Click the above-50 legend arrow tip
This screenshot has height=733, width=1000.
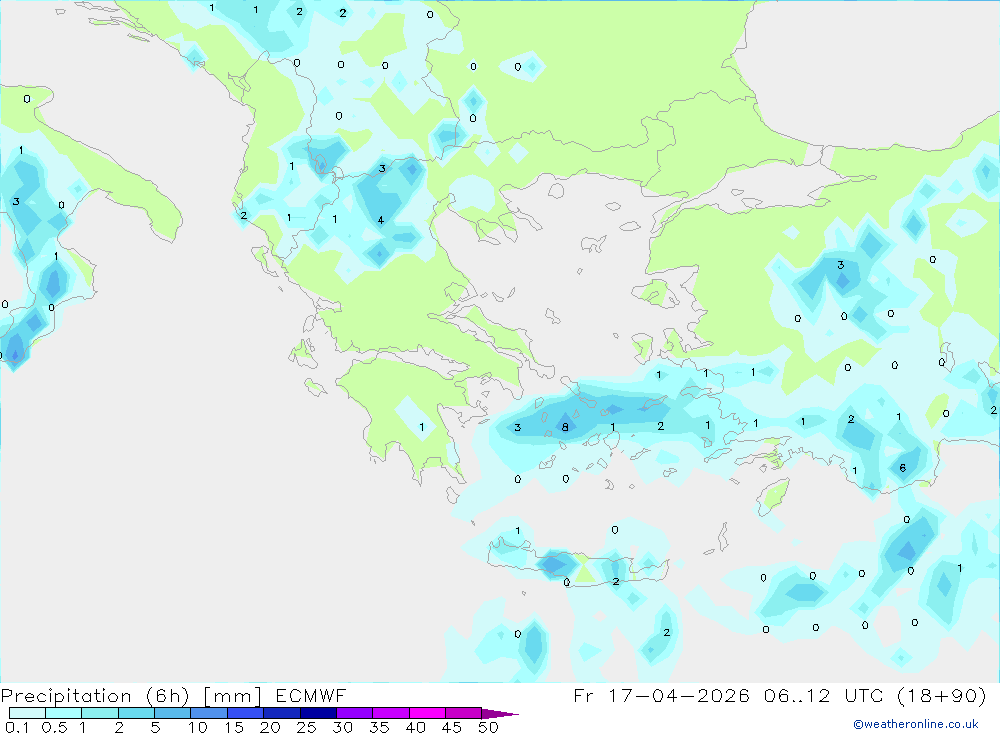click(500, 713)
